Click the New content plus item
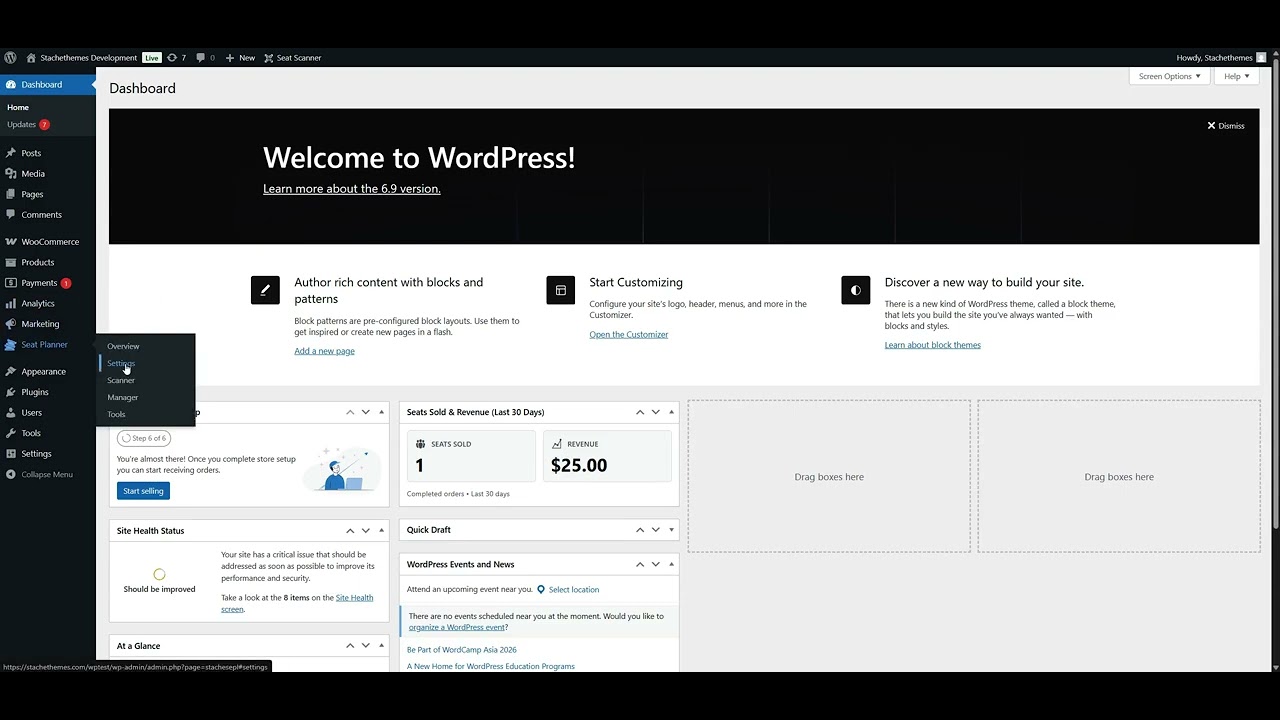The height and width of the screenshot is (720, 1280). click(240, 58)
